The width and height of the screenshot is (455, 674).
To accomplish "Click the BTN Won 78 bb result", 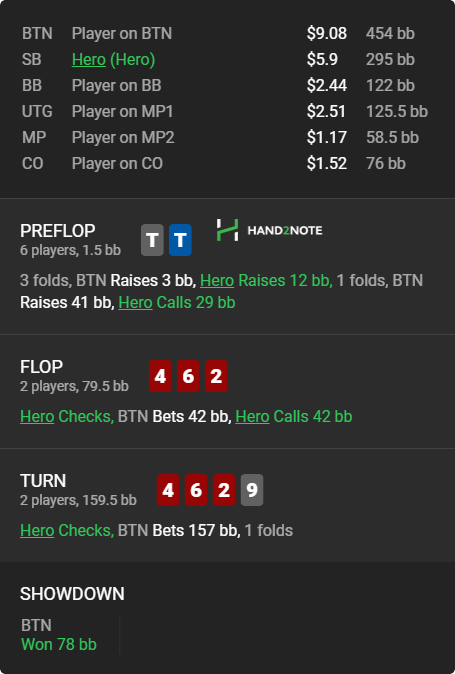I will 59,635.
